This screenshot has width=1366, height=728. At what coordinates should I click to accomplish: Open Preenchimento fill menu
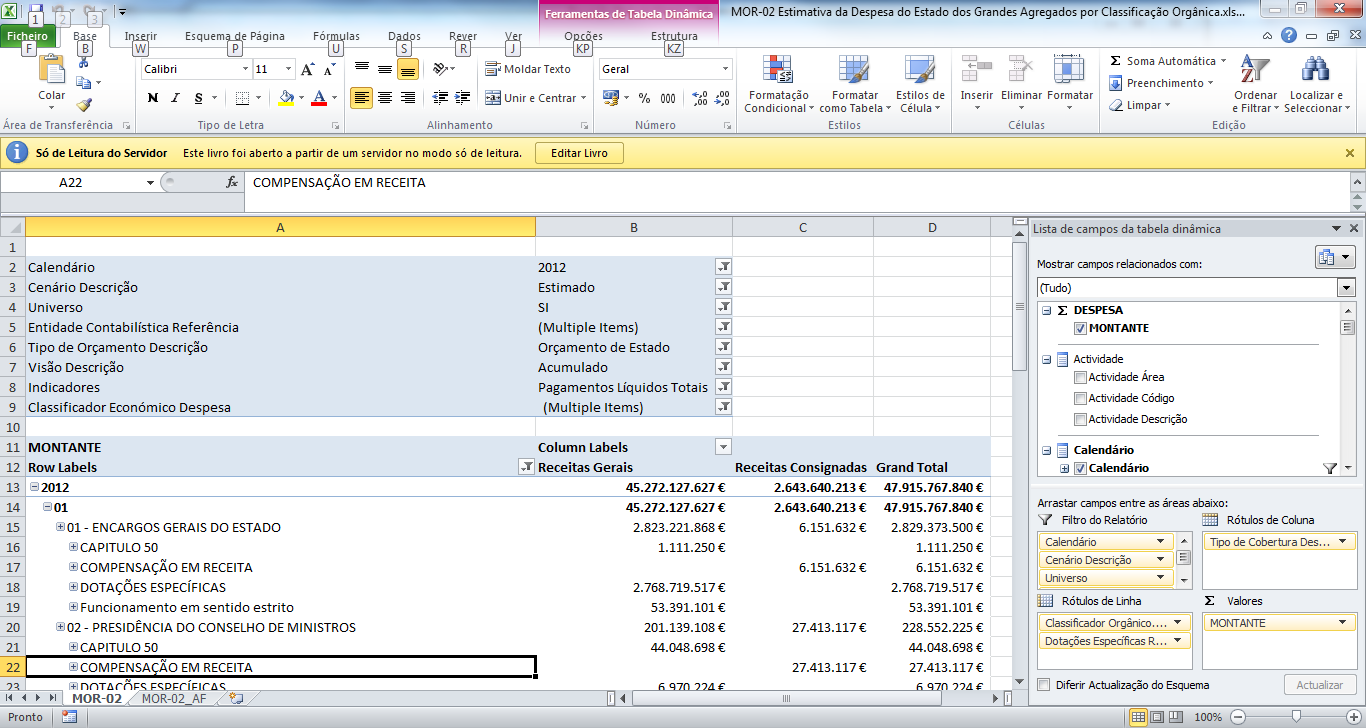click(x=1162, y=83)
